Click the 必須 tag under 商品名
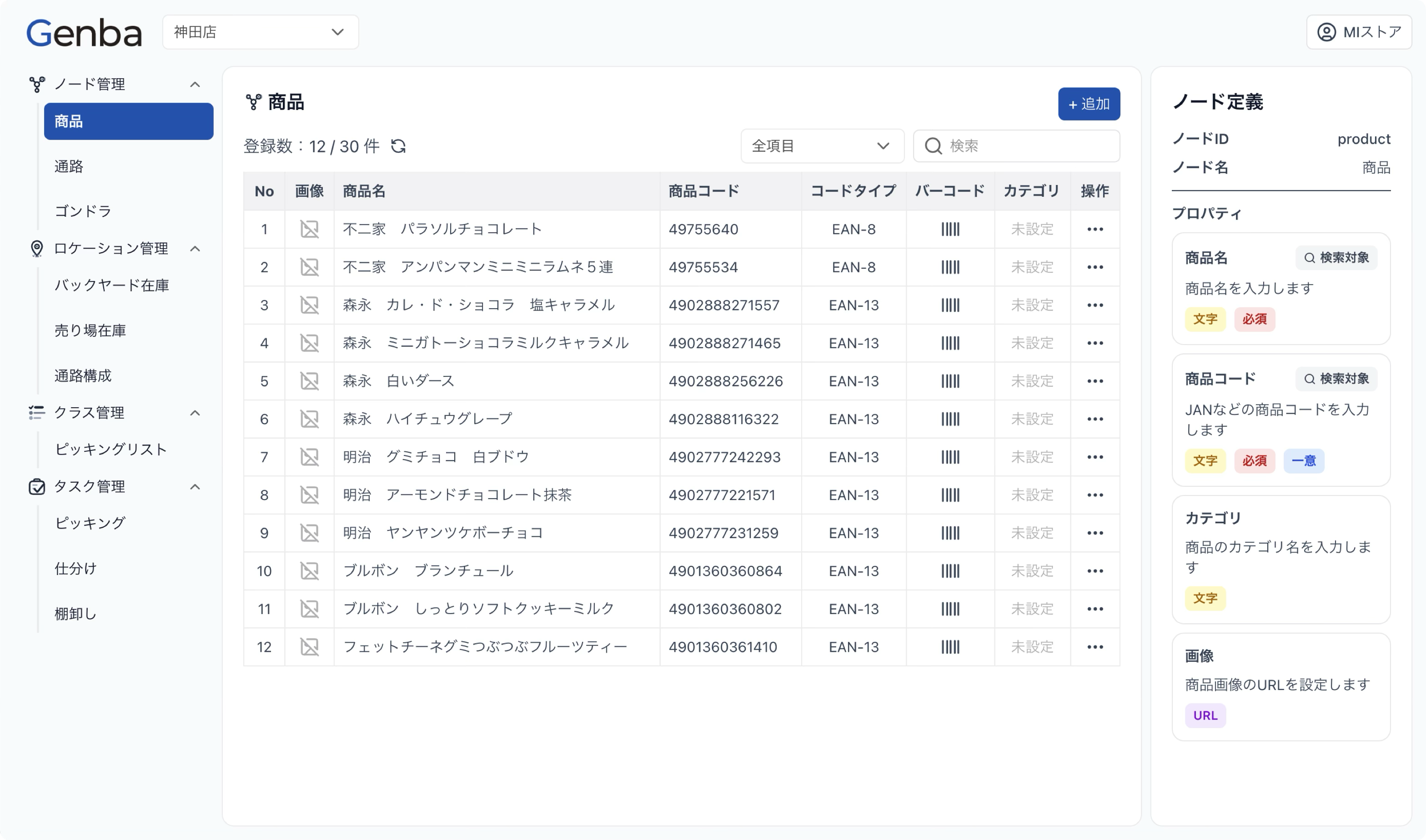1426x840 pixels. tap(1254, 319)
